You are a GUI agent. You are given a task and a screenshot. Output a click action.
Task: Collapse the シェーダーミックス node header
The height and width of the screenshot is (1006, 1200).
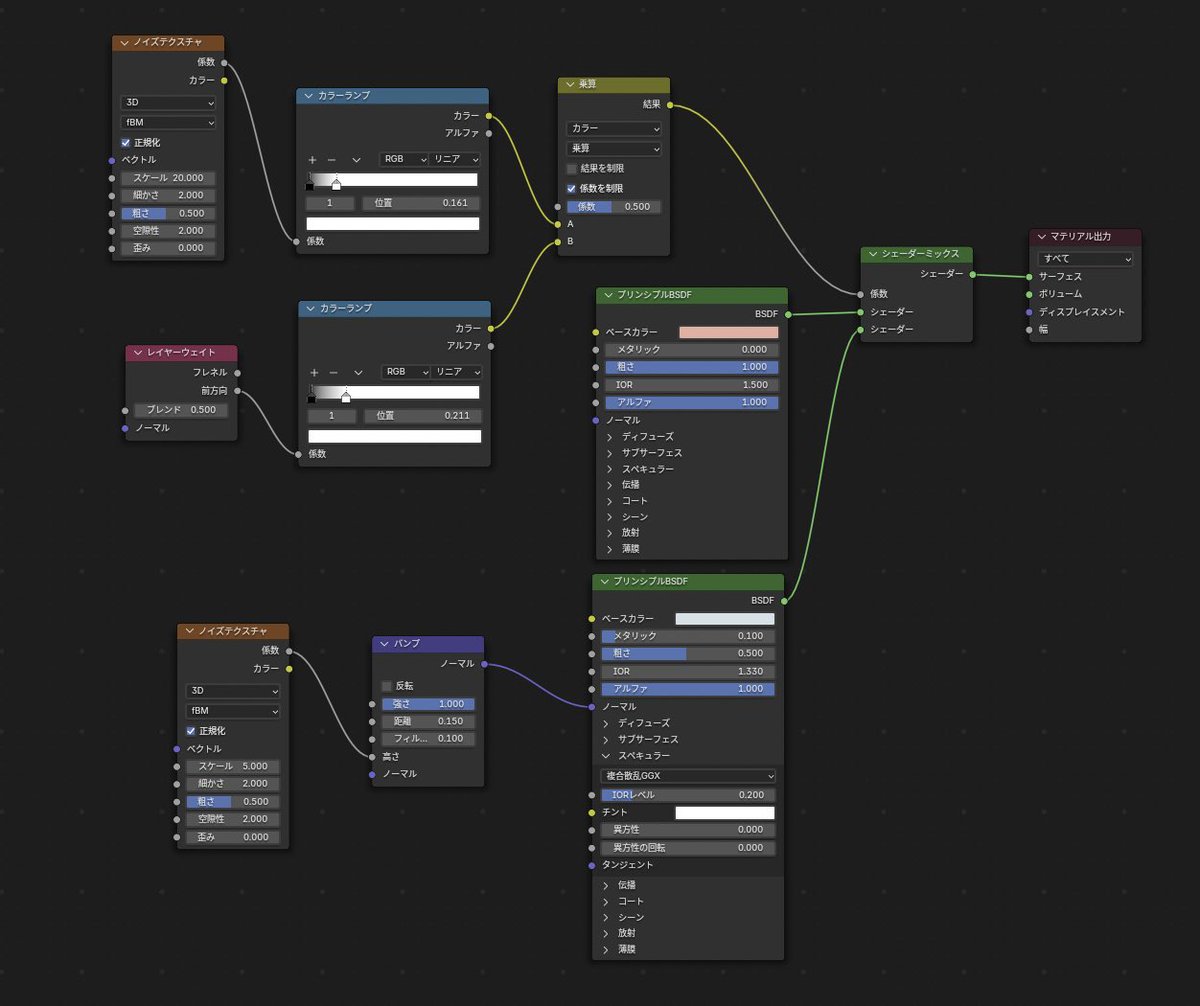(873, 254)
